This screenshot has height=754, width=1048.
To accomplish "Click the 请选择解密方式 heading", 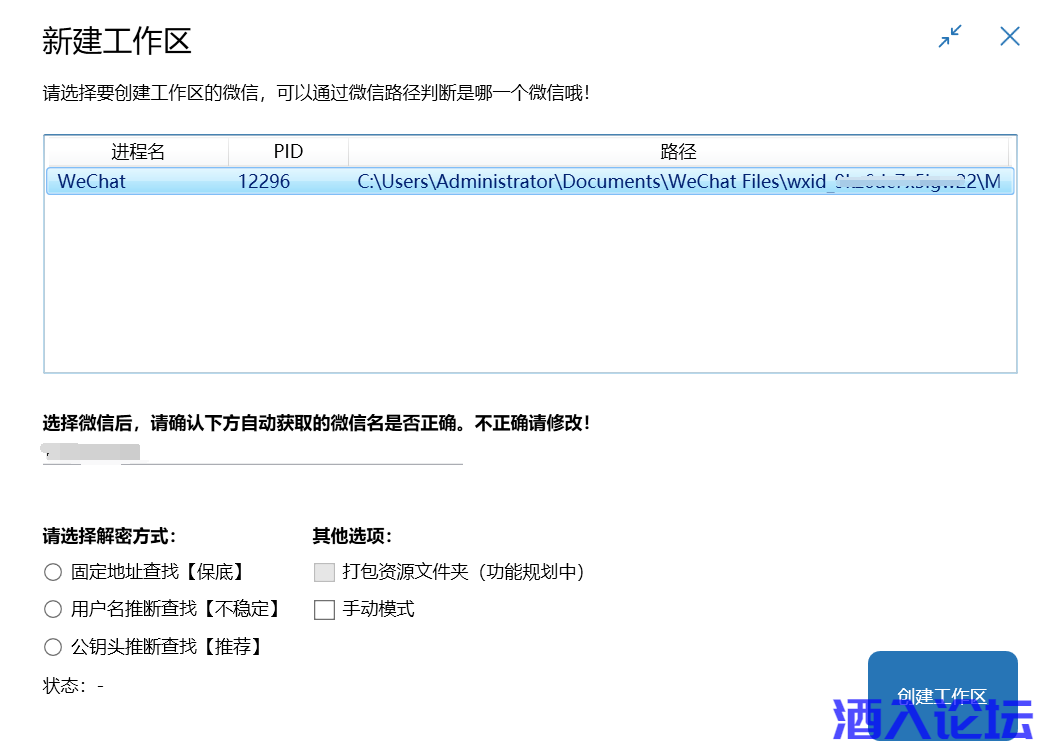I will pyautogui.click(x=110, y=536).
